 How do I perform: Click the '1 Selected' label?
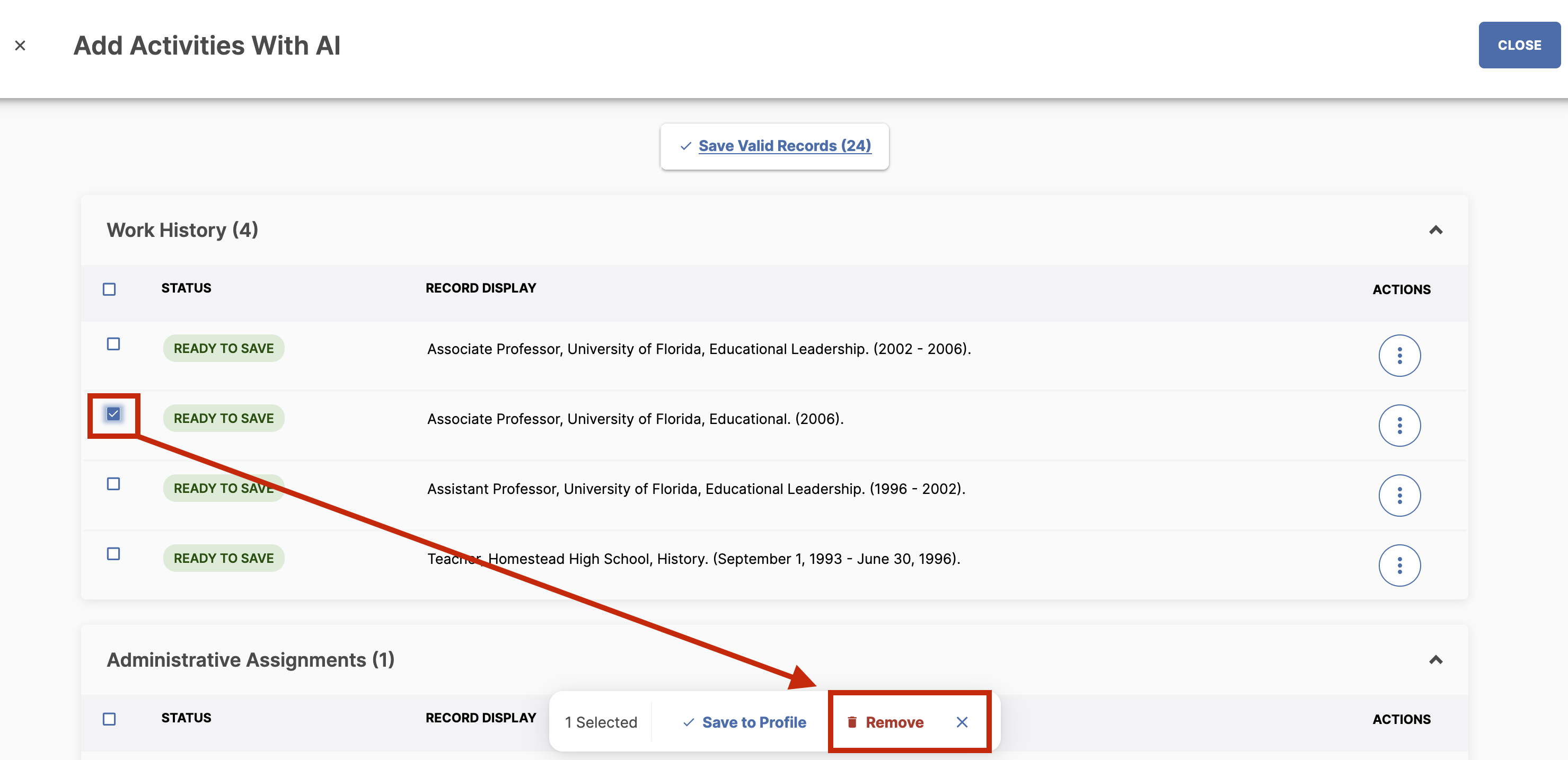(x=601, y=722)
